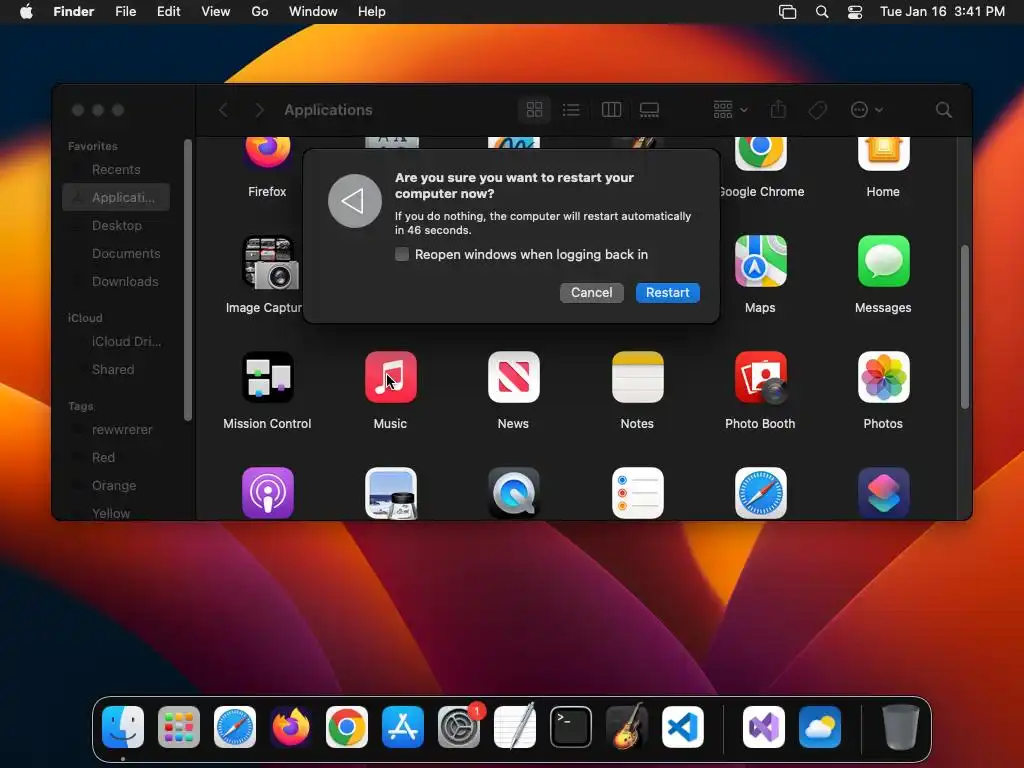Open Control Center in menu bar
The image size is (1024, 768).
pos(855,12)
